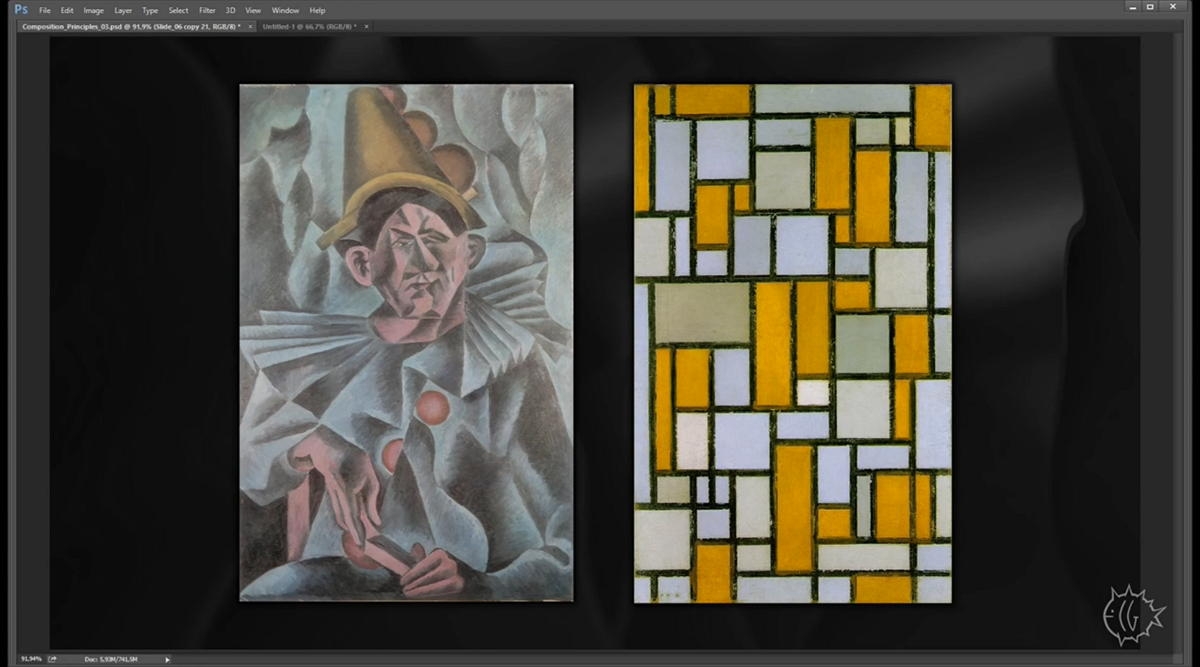Close the Photoshop window
Screen dimensions: 1200x667
click(x=1174, y=7)
